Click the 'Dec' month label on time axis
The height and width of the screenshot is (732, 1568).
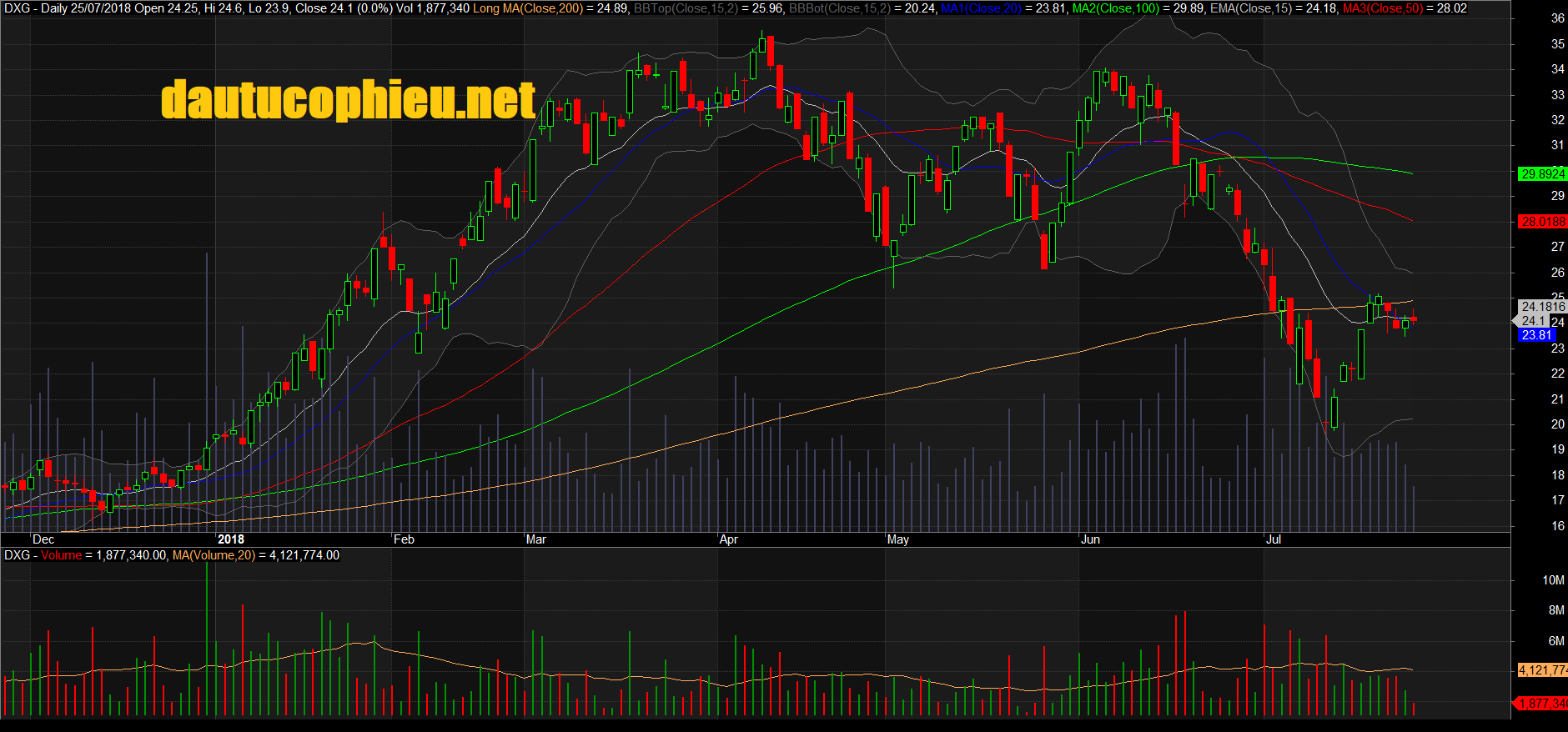pos(43,539)
